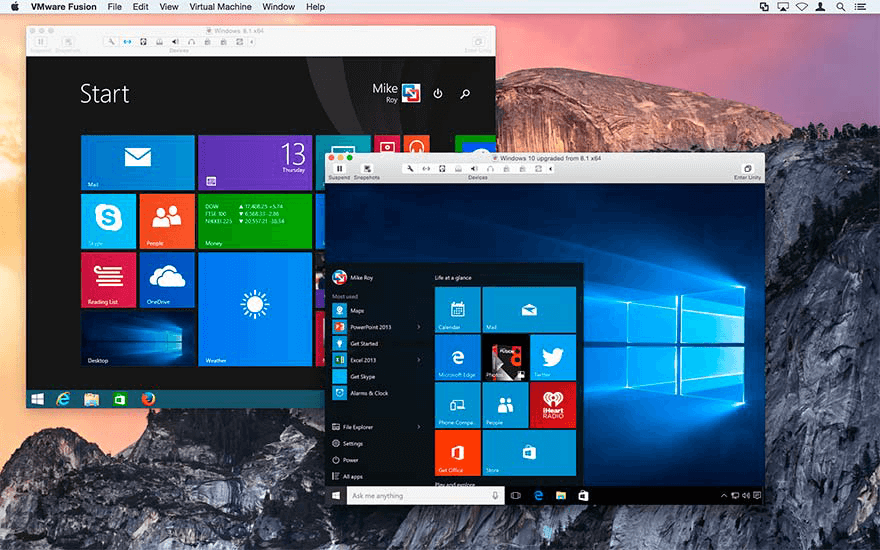Open the View menu in the menu bar
Screen dimensions: 880x550
point(169,7)
